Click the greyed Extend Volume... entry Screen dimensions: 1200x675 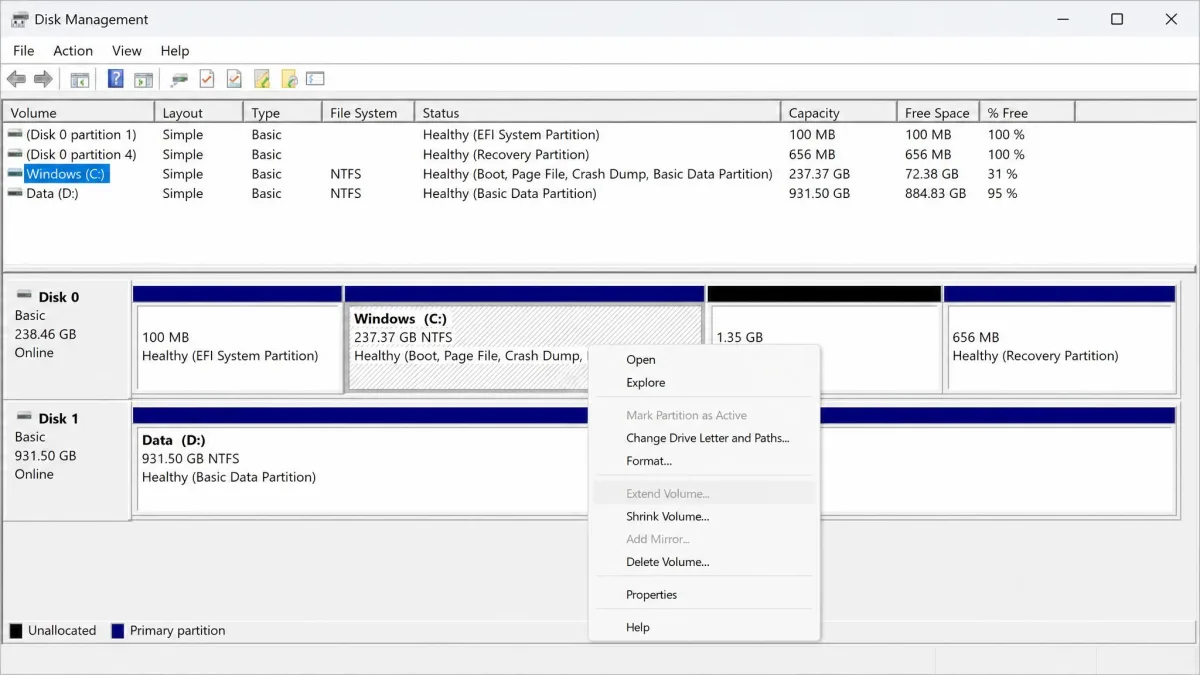tap(704, 494)
